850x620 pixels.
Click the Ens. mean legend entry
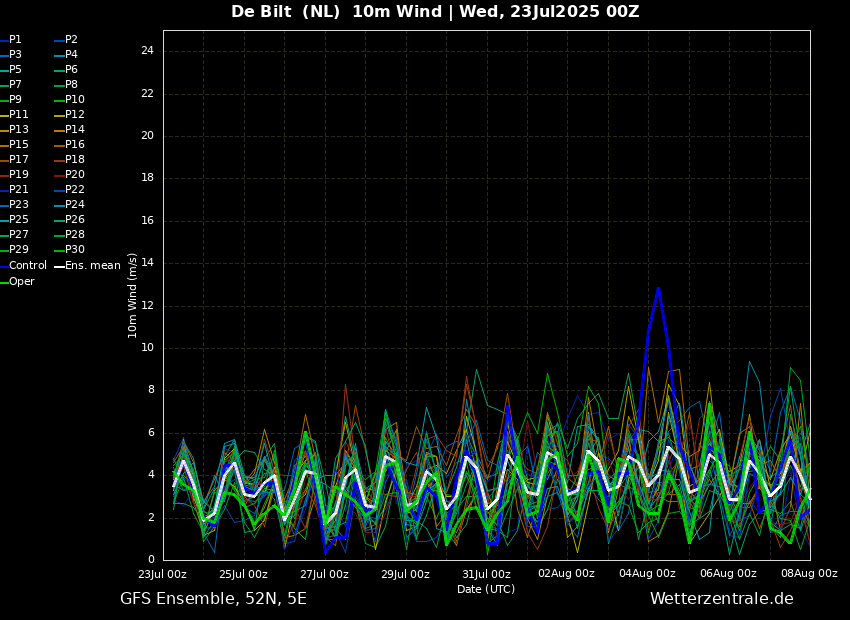[92, 266]
